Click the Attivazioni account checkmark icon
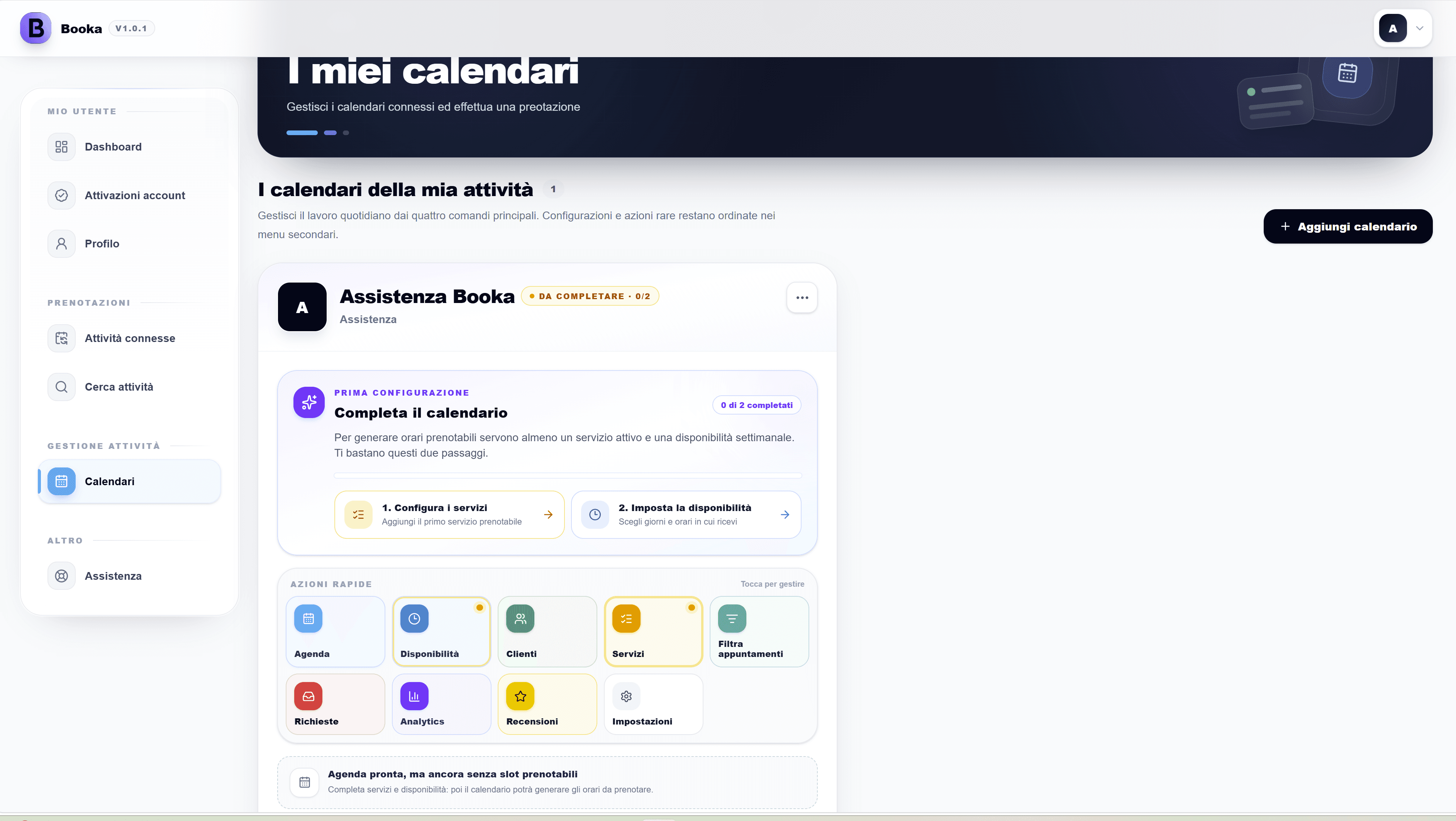 coord(62,195)
